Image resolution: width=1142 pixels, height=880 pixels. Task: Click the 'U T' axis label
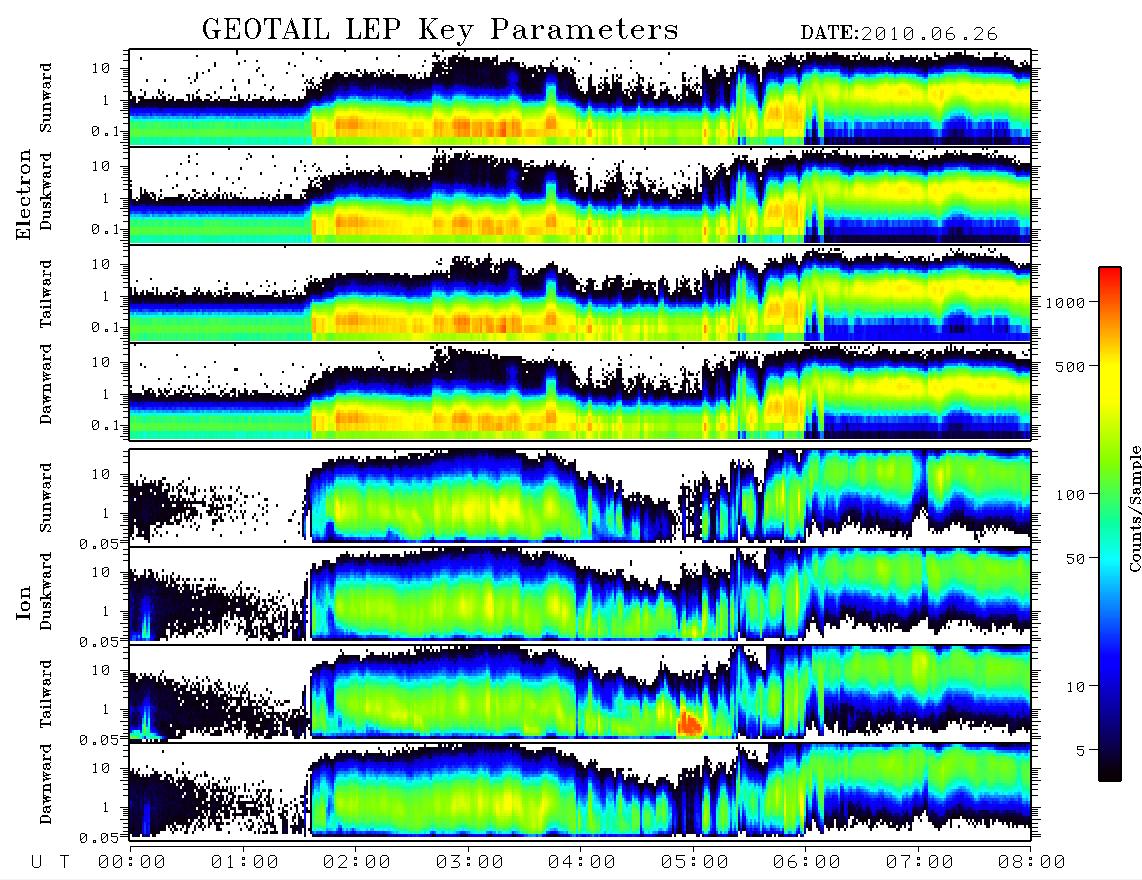point(50,862)
